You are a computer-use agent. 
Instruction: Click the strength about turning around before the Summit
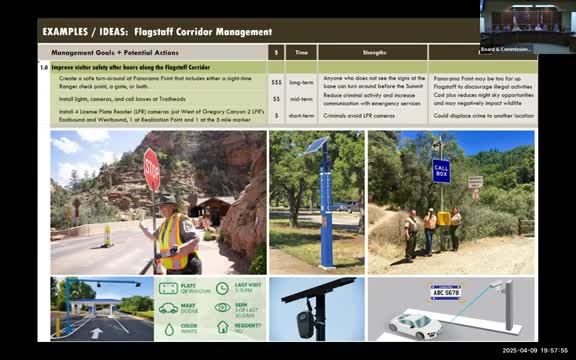coord(374,82)
